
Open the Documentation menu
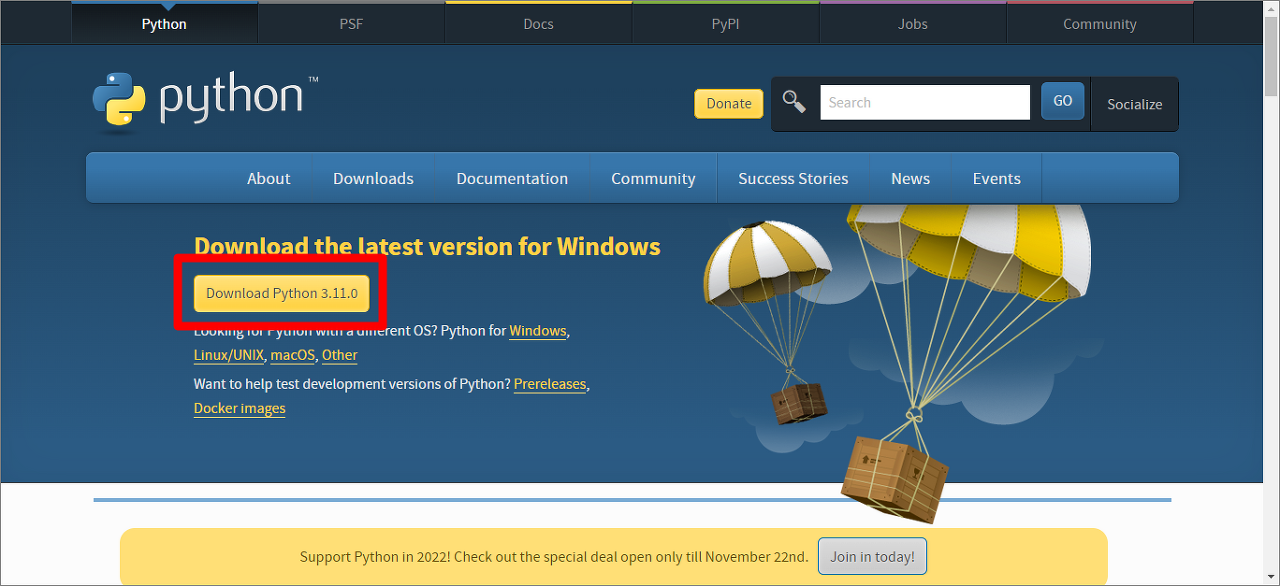coord(512,178)
